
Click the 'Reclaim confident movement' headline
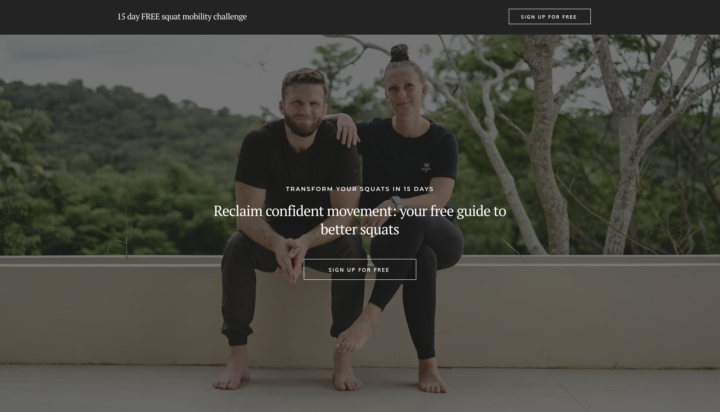pyautogui.click(x=360, y=220)
